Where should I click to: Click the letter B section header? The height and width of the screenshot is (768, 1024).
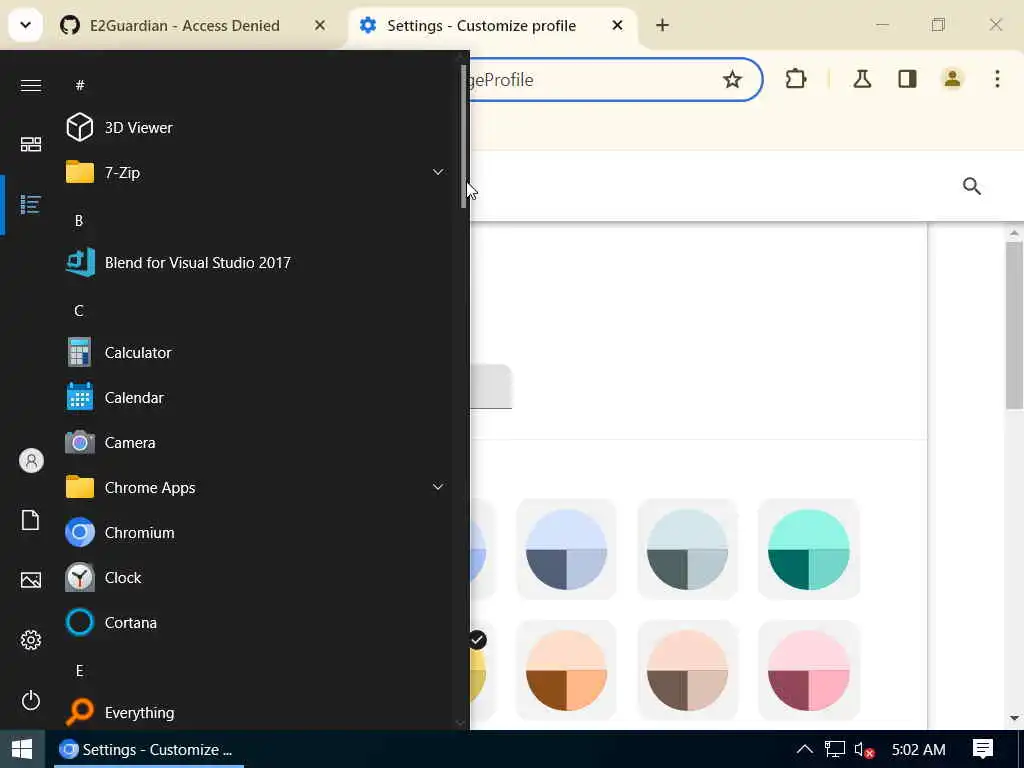click(x=79, y=221)
